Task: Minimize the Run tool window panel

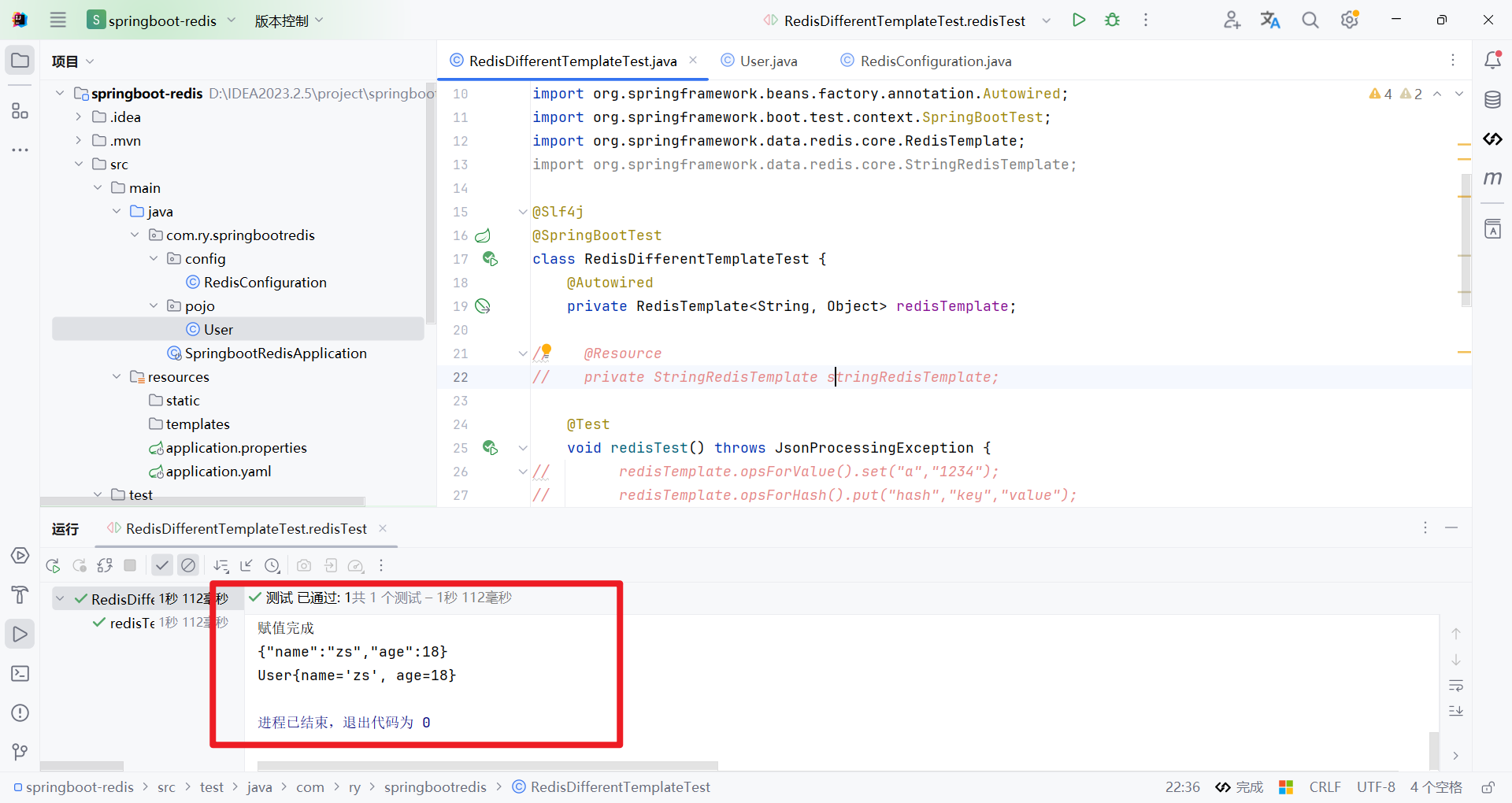Action: [x=1451, y=527]
